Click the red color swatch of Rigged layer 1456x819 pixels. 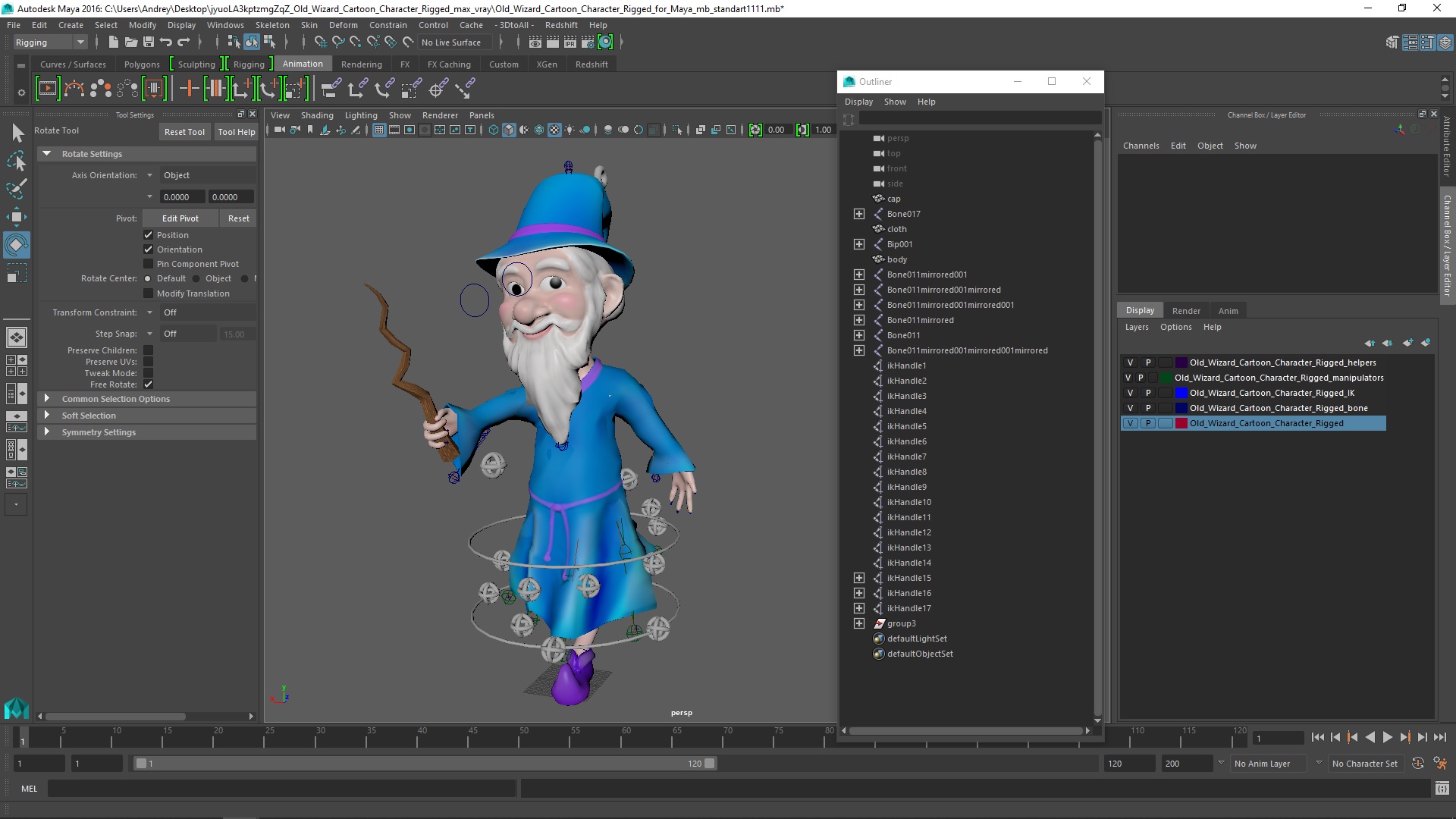[x=1181, y=423]
